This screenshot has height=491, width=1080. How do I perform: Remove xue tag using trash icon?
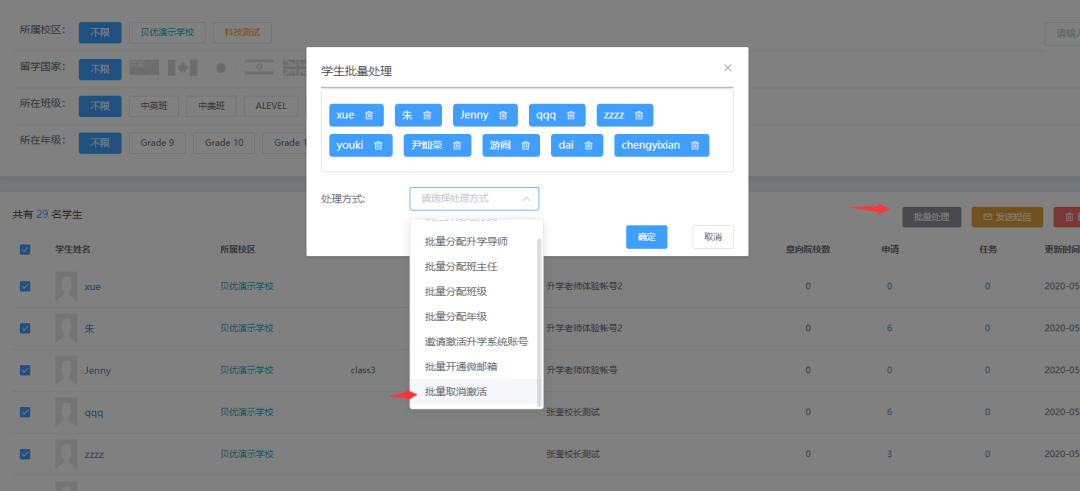[369, 116]
